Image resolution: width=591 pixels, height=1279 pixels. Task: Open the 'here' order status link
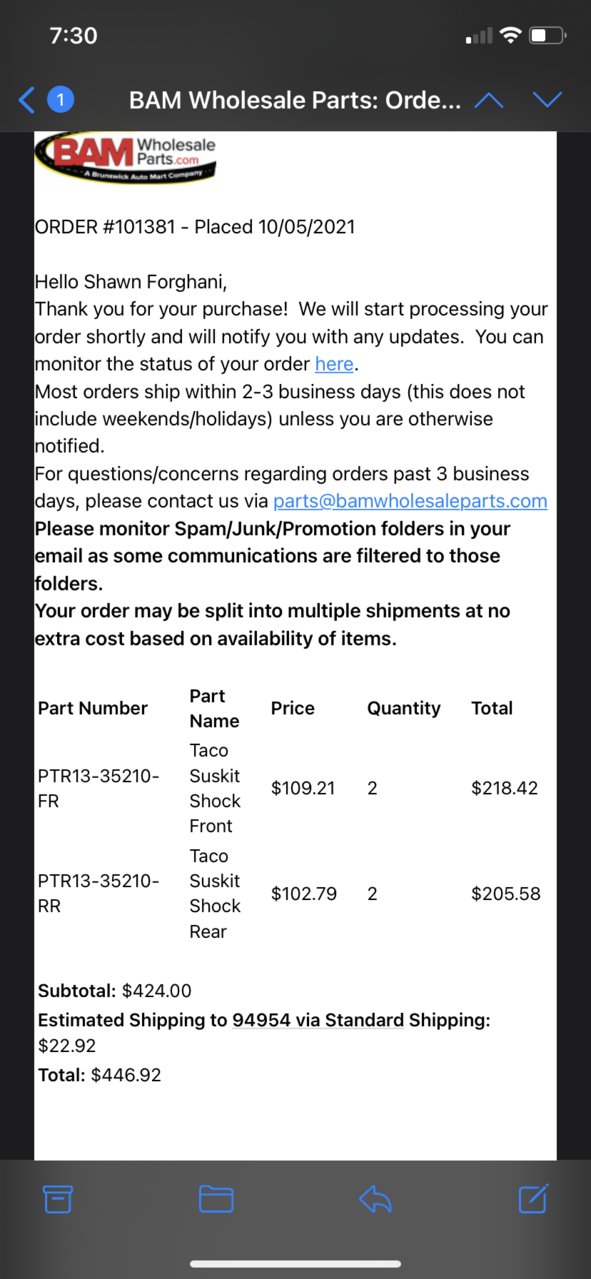(x=334, y=364)
